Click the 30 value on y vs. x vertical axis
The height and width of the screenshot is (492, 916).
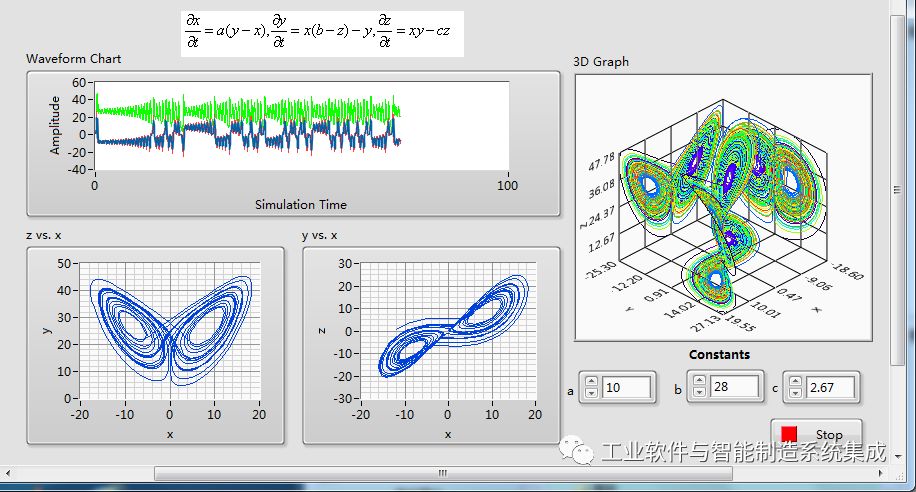tap(345, 264)
